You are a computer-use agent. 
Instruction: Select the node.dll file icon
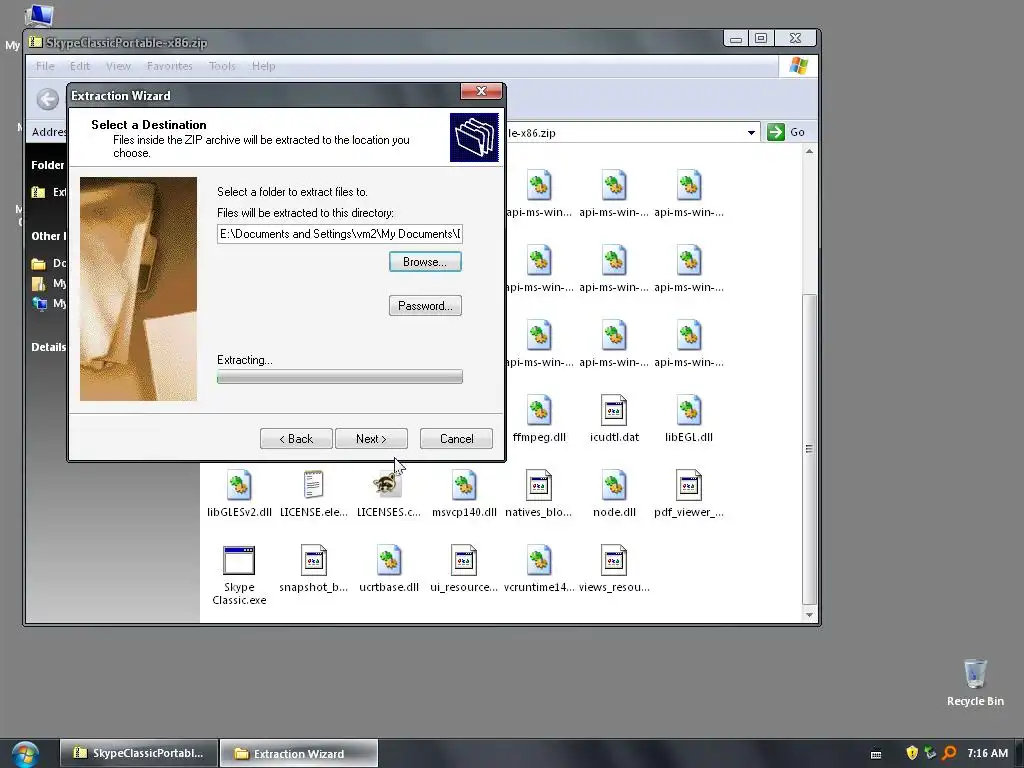point(614,485)
